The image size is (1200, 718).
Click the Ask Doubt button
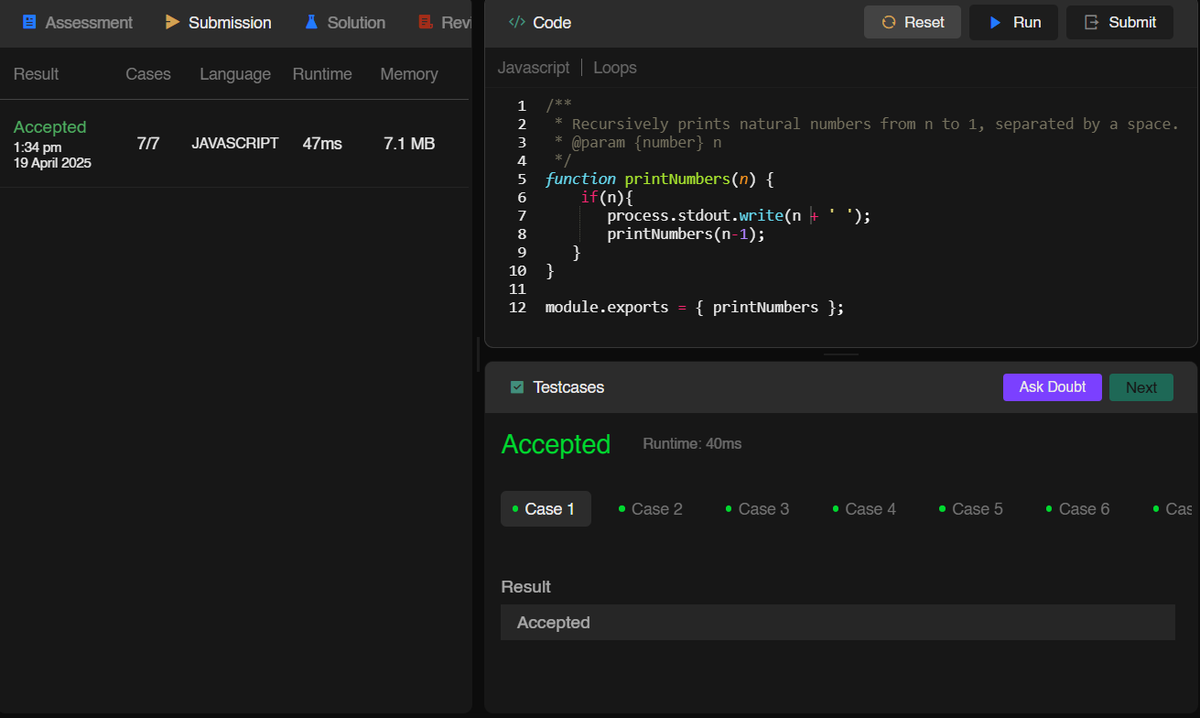point(1052,387)
